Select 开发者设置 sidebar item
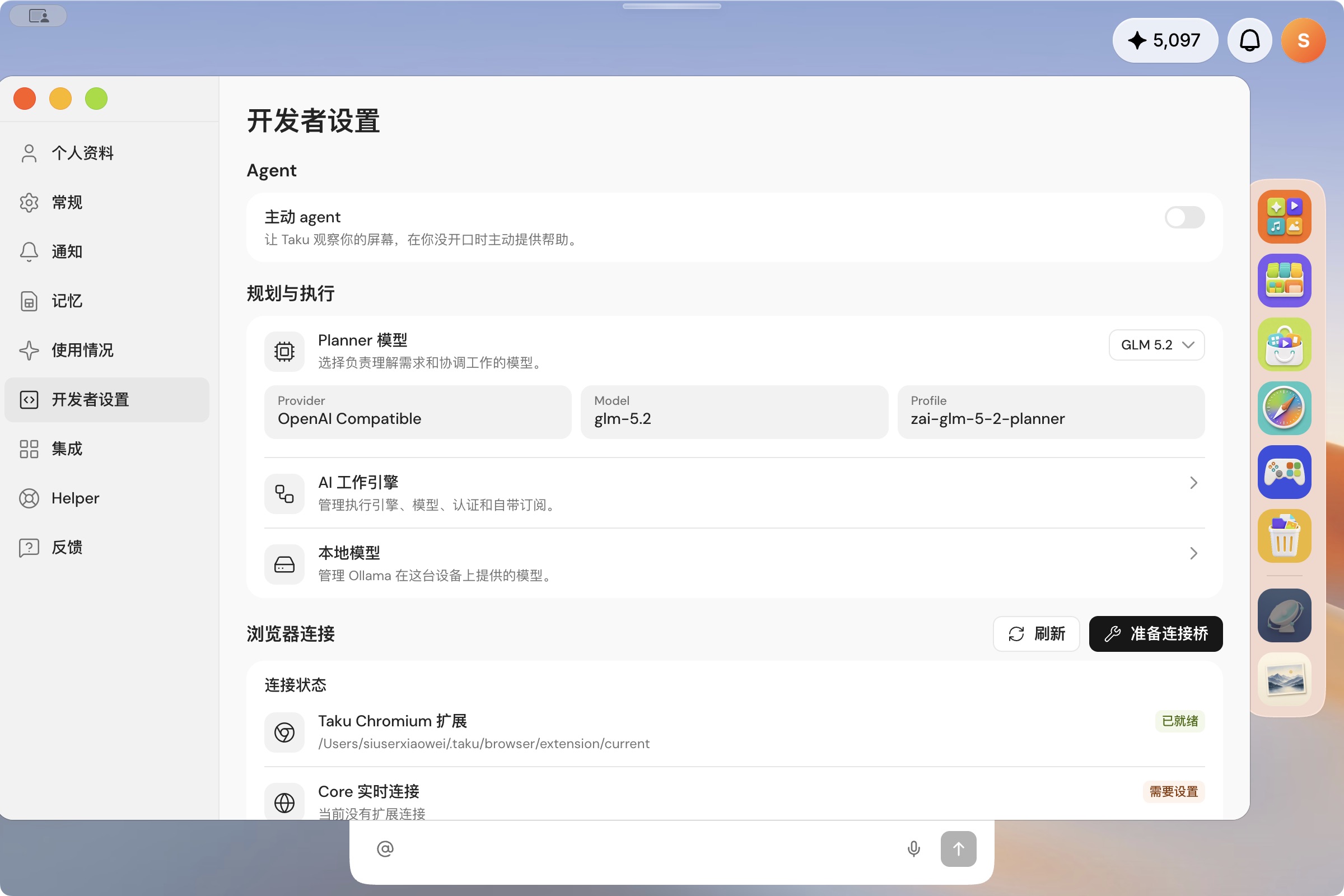The width and height of the screenshot is (1344, 896). (x=107, y=399)
